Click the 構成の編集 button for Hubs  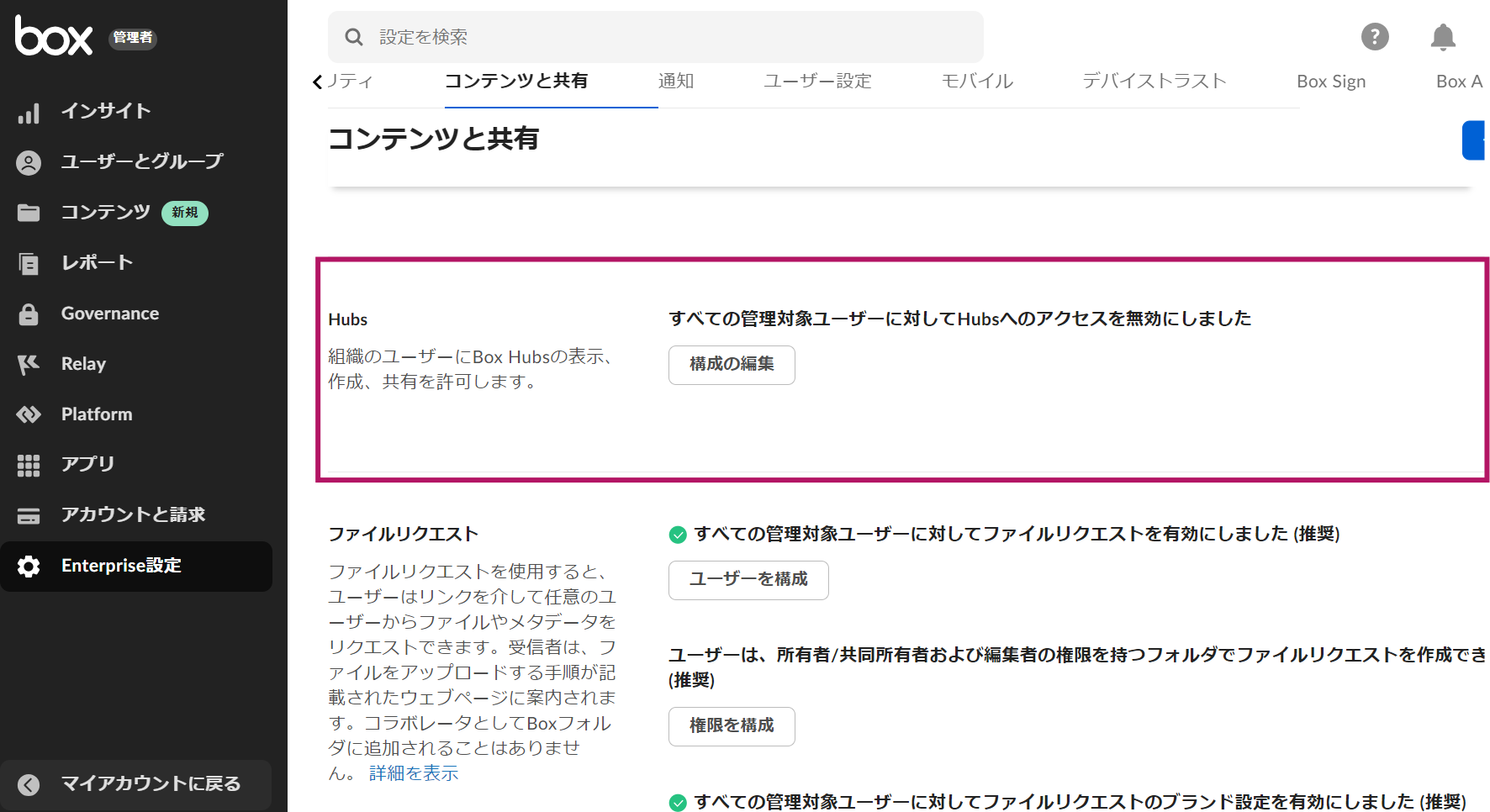[732, 365]
